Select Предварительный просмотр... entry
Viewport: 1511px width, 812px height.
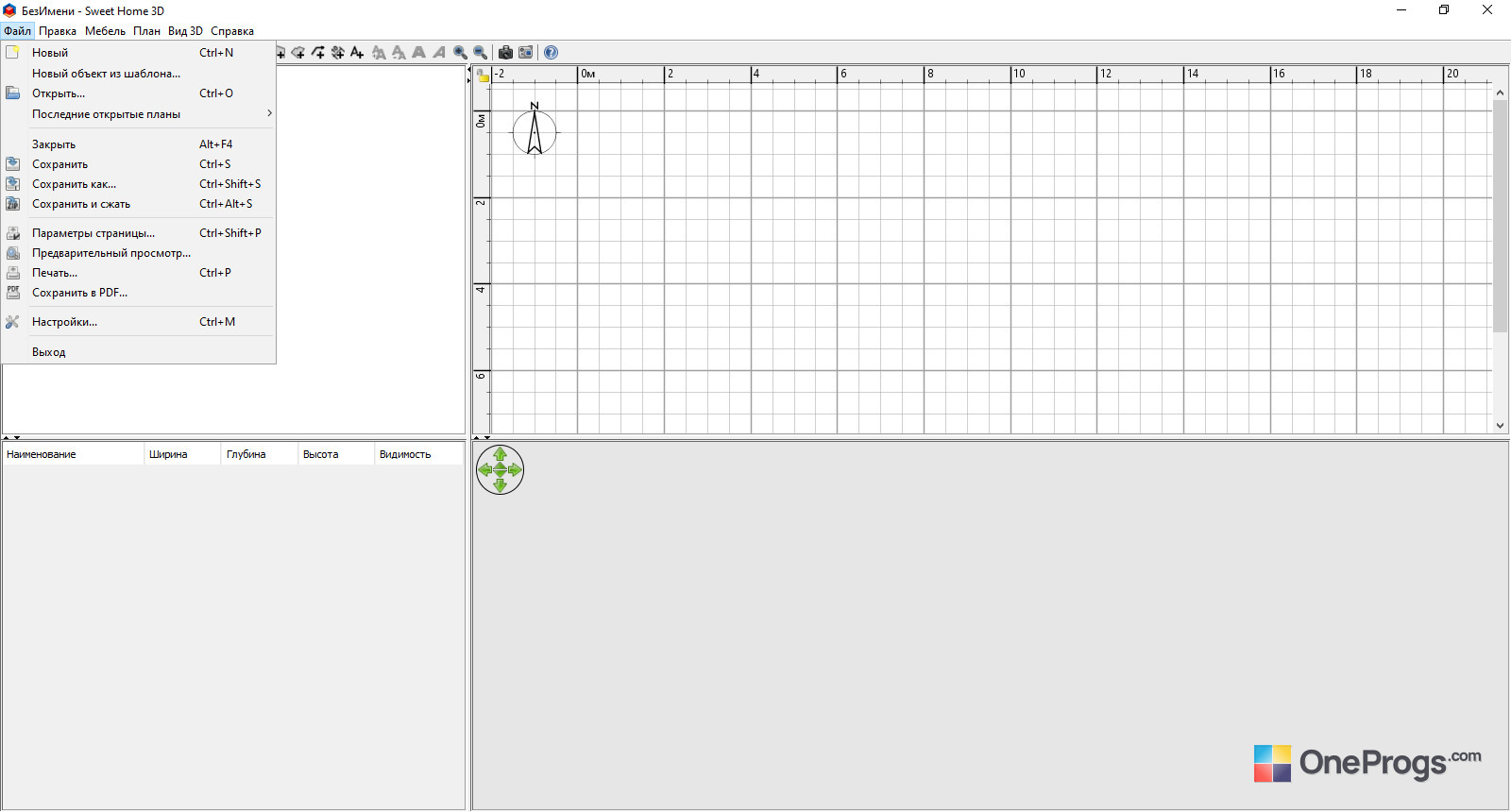139,253
